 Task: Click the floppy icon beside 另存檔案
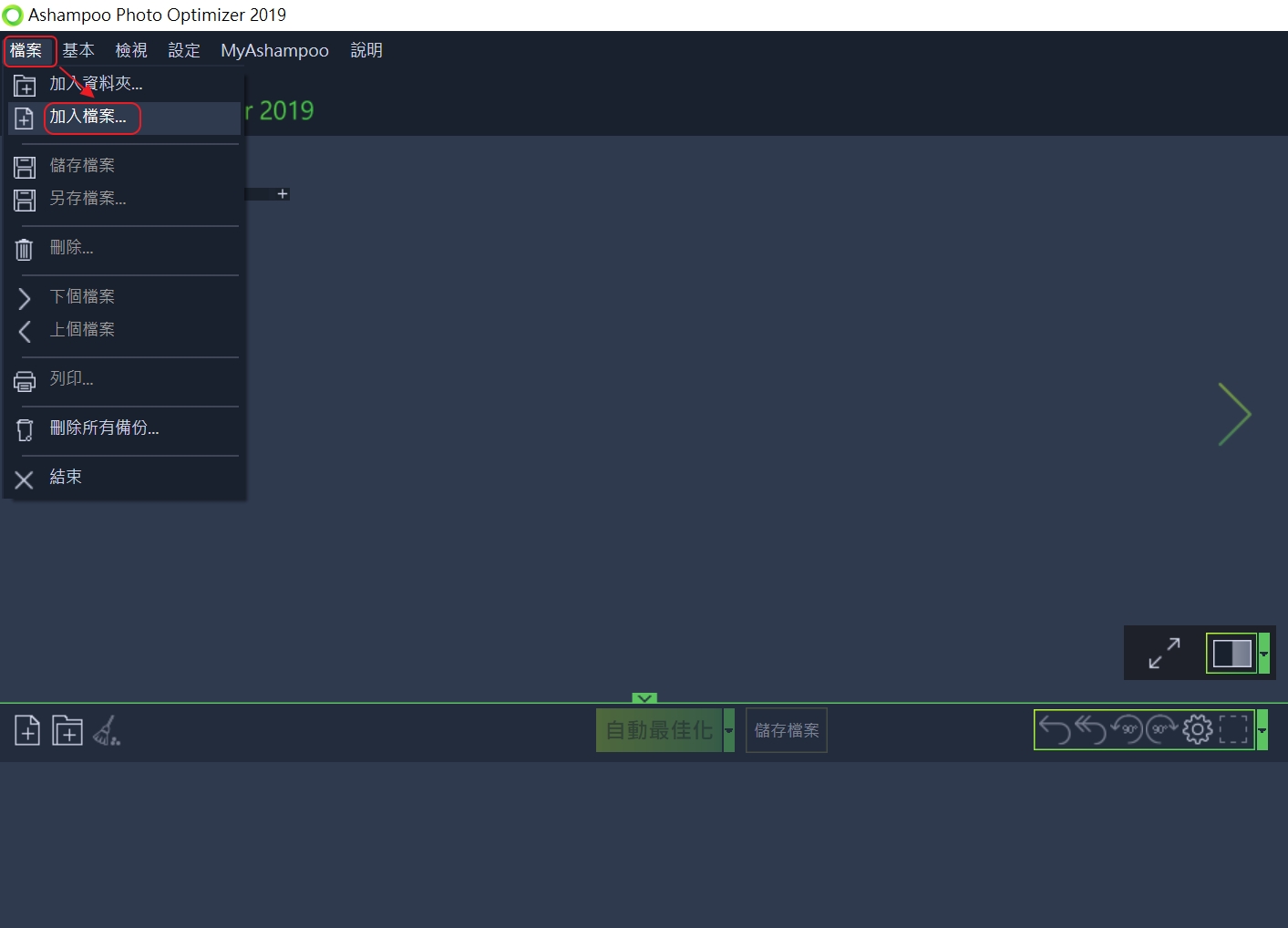pyautogui.click(x=25, y=200)
